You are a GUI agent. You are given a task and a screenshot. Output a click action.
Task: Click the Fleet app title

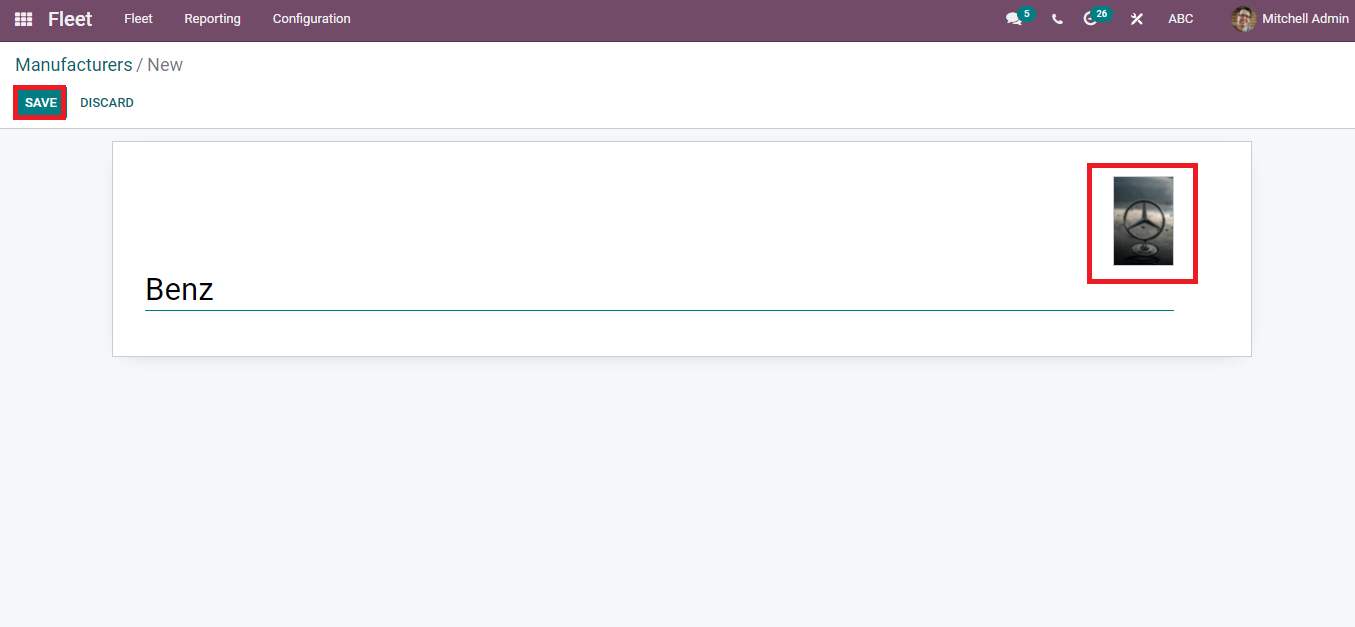pos(70,19)
